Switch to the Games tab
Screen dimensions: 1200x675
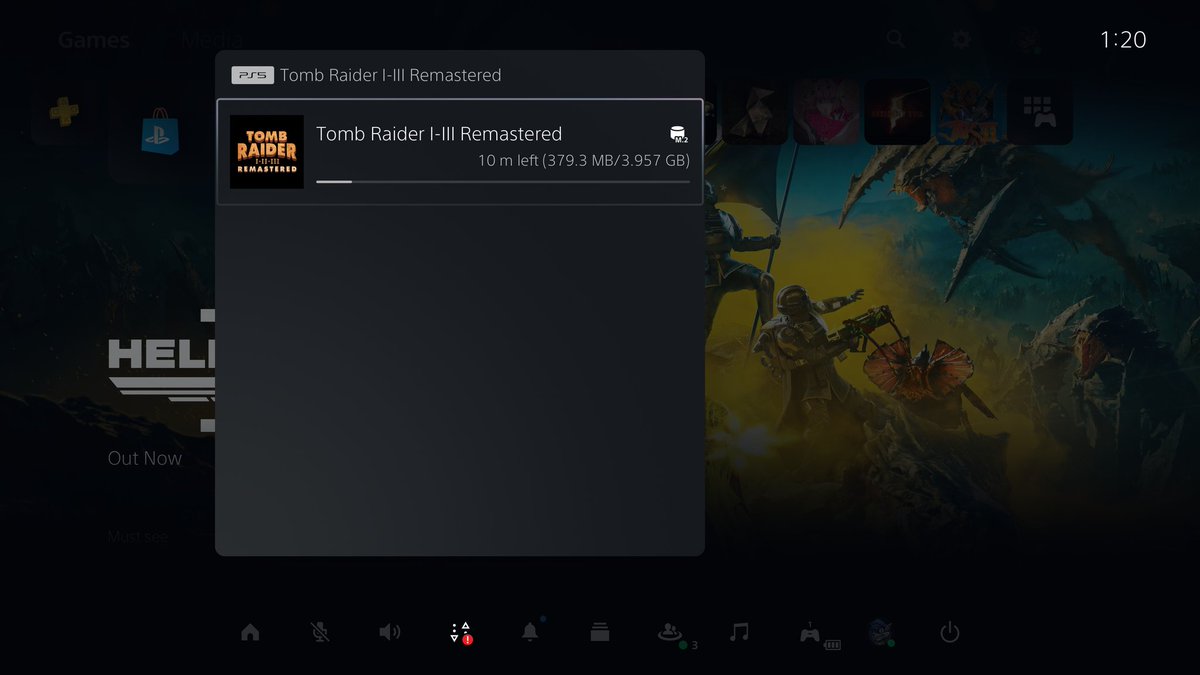click(94, 40)
